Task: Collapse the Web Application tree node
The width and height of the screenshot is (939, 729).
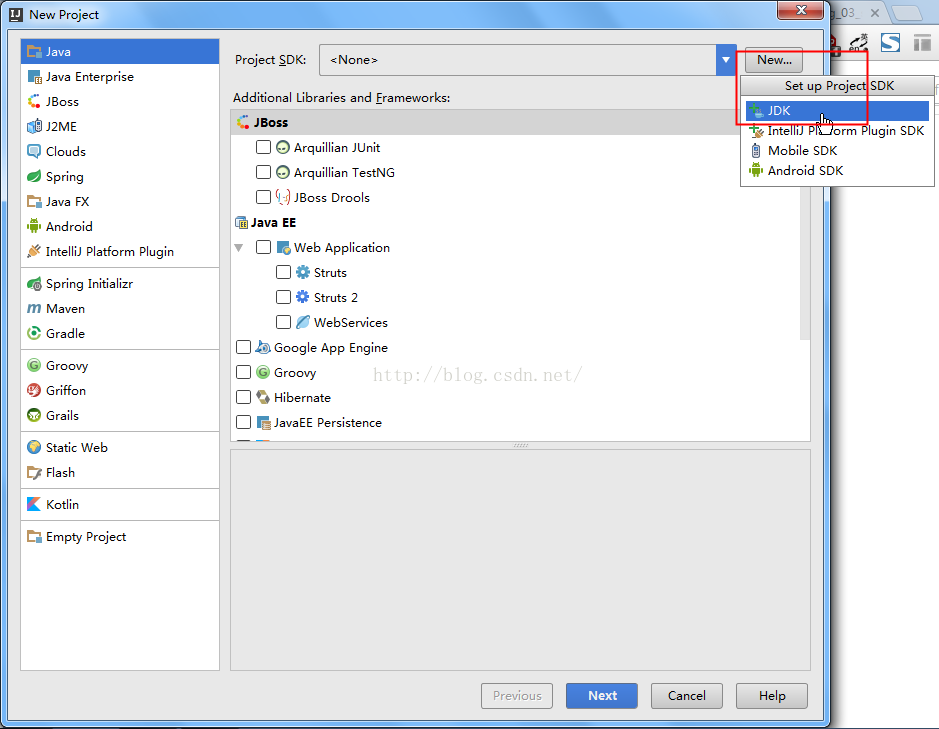Action: point(239,248)
